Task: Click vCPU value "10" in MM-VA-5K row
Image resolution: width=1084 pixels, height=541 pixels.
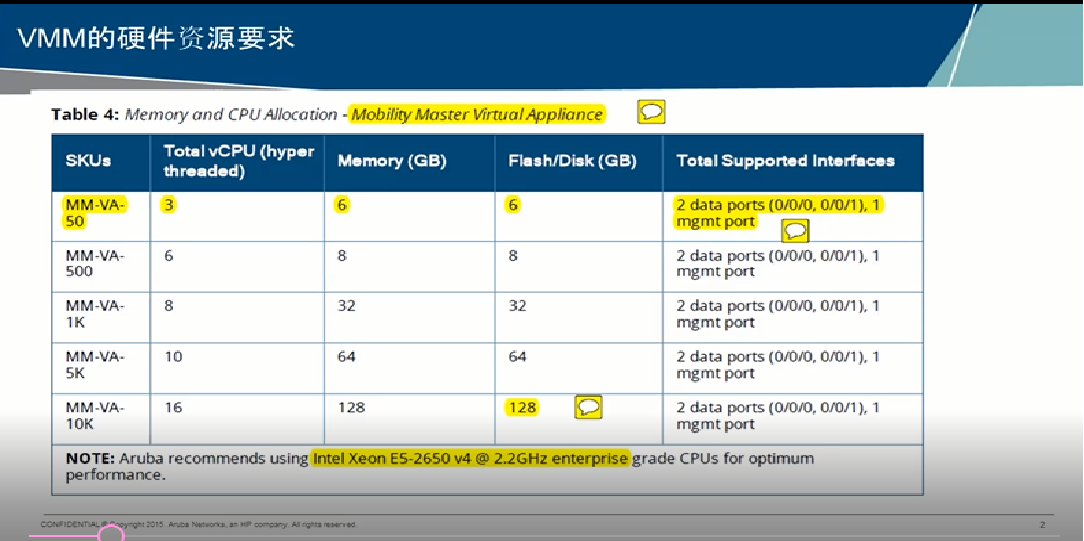Action: click(173, 357)
